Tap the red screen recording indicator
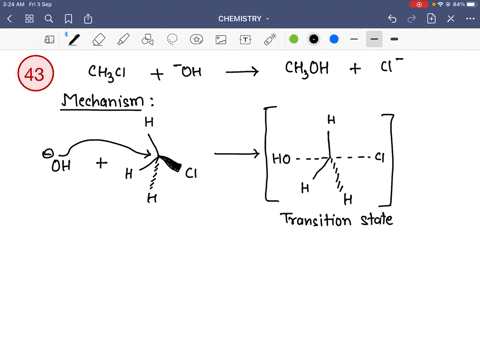Screen dimensions: 480x360 coord(419,4)
